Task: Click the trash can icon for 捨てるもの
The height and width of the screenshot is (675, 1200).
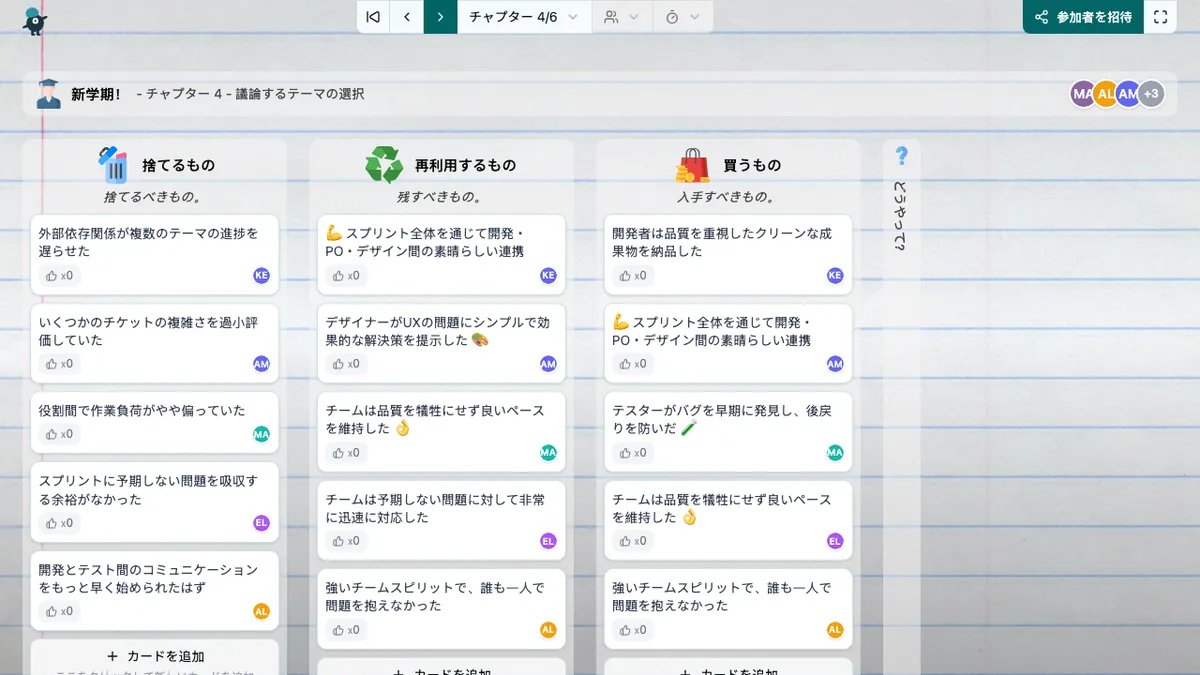Action: (114, 165)
